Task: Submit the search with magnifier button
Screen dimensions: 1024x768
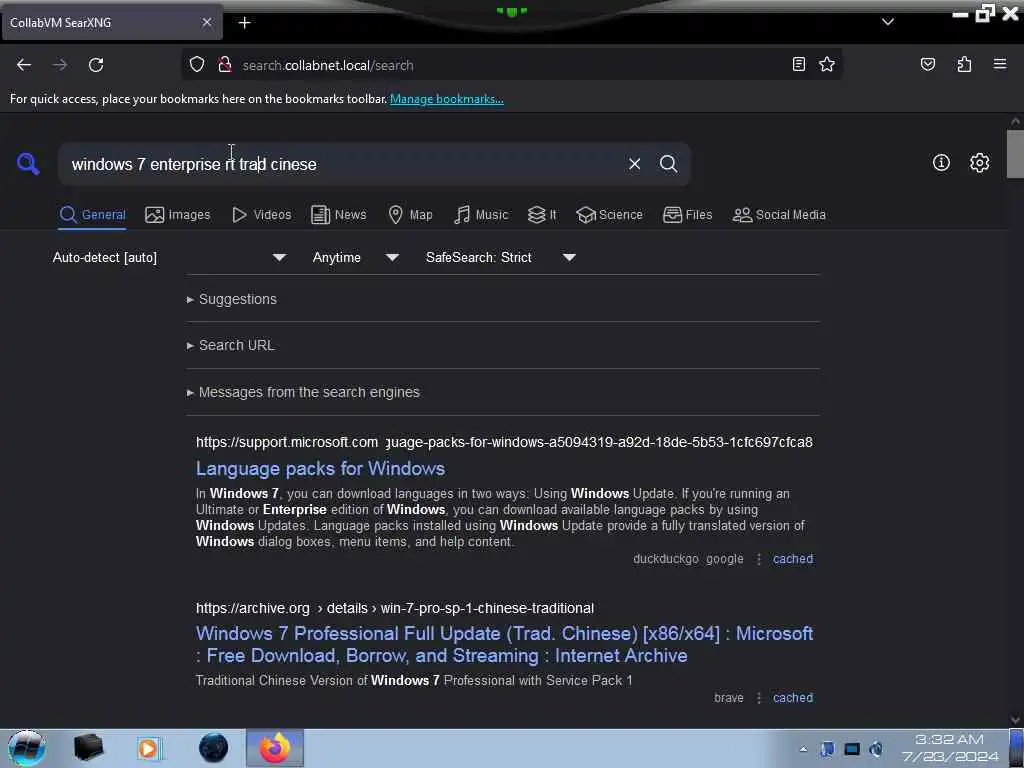Action: tap(668, 164)
